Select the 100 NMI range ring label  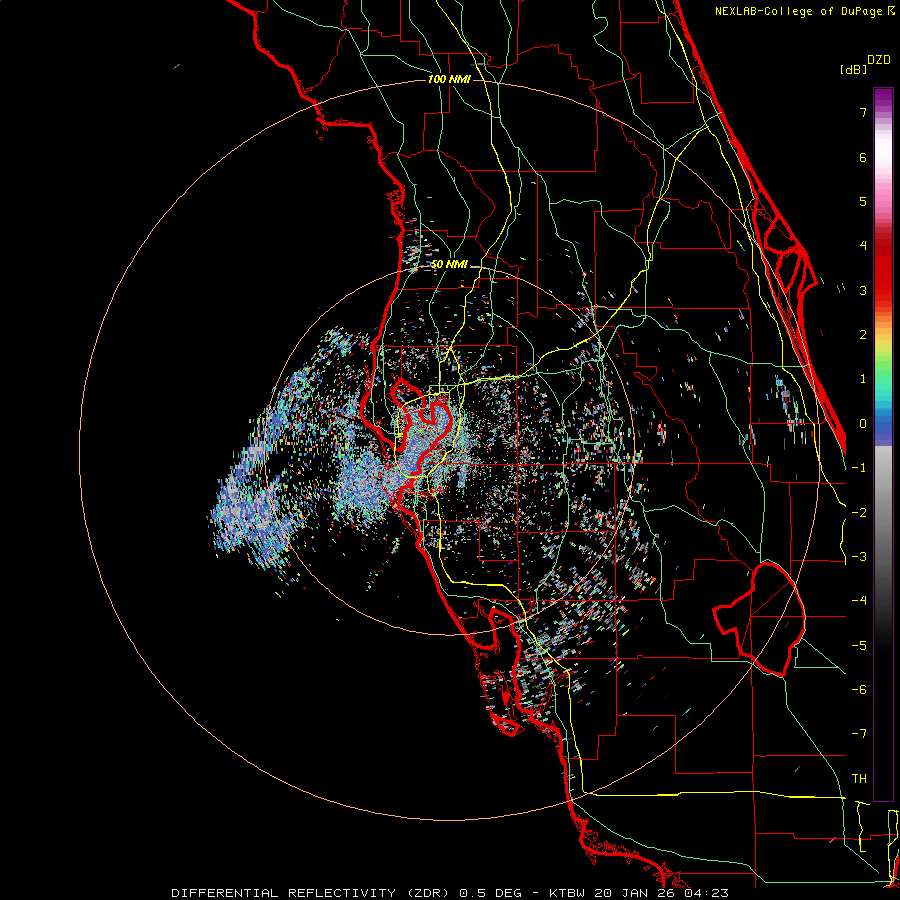[449, 80]
